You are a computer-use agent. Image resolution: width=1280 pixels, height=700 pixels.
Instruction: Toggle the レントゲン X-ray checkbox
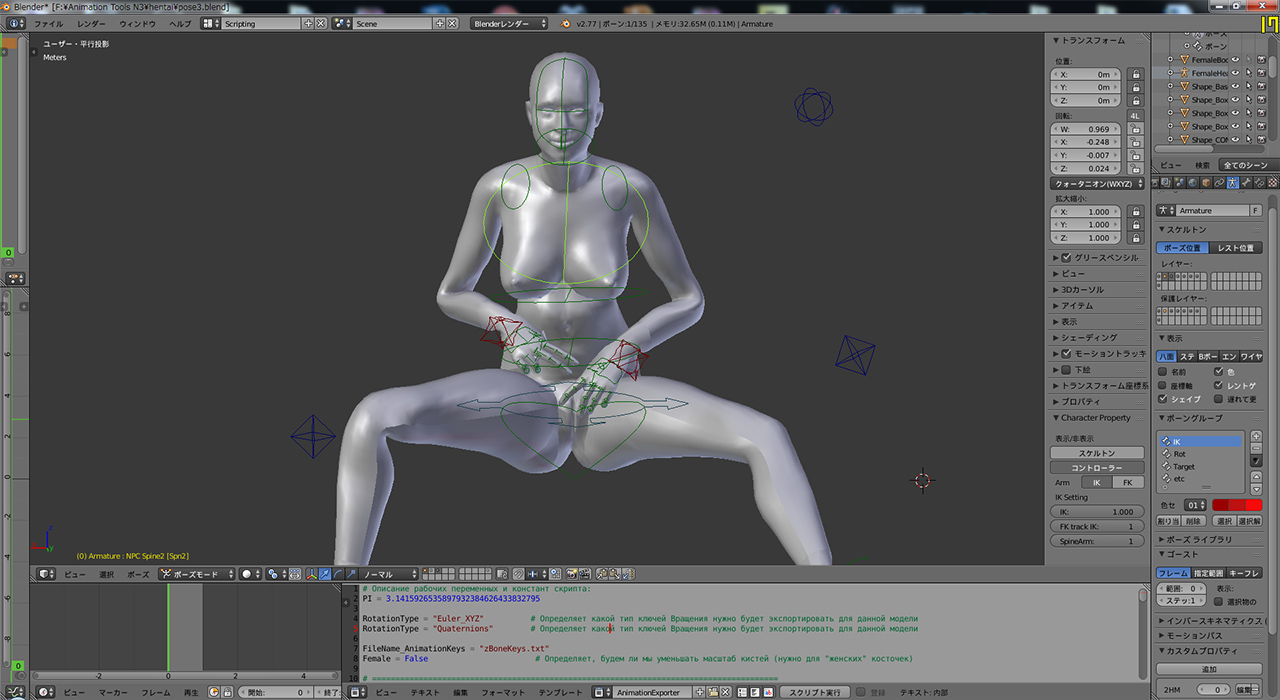pos(1219,385)
